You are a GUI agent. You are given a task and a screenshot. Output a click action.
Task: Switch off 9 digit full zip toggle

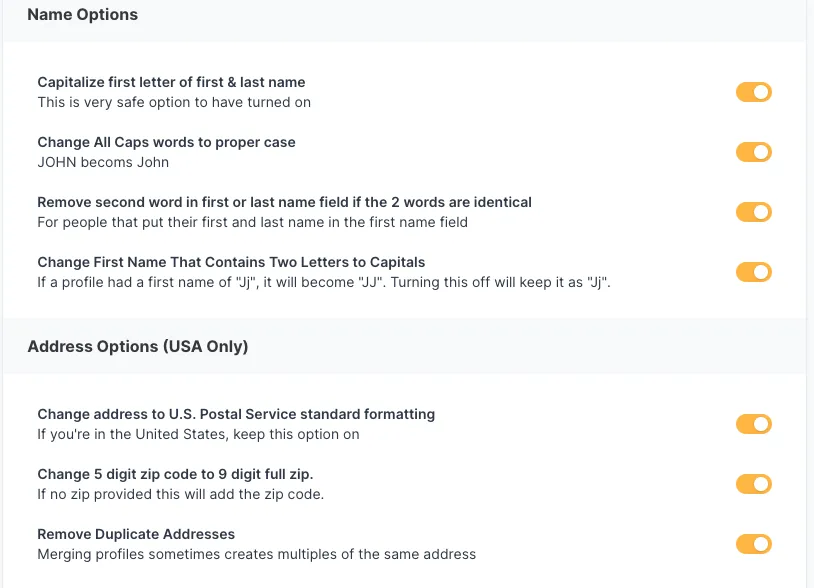pos(754,484)
